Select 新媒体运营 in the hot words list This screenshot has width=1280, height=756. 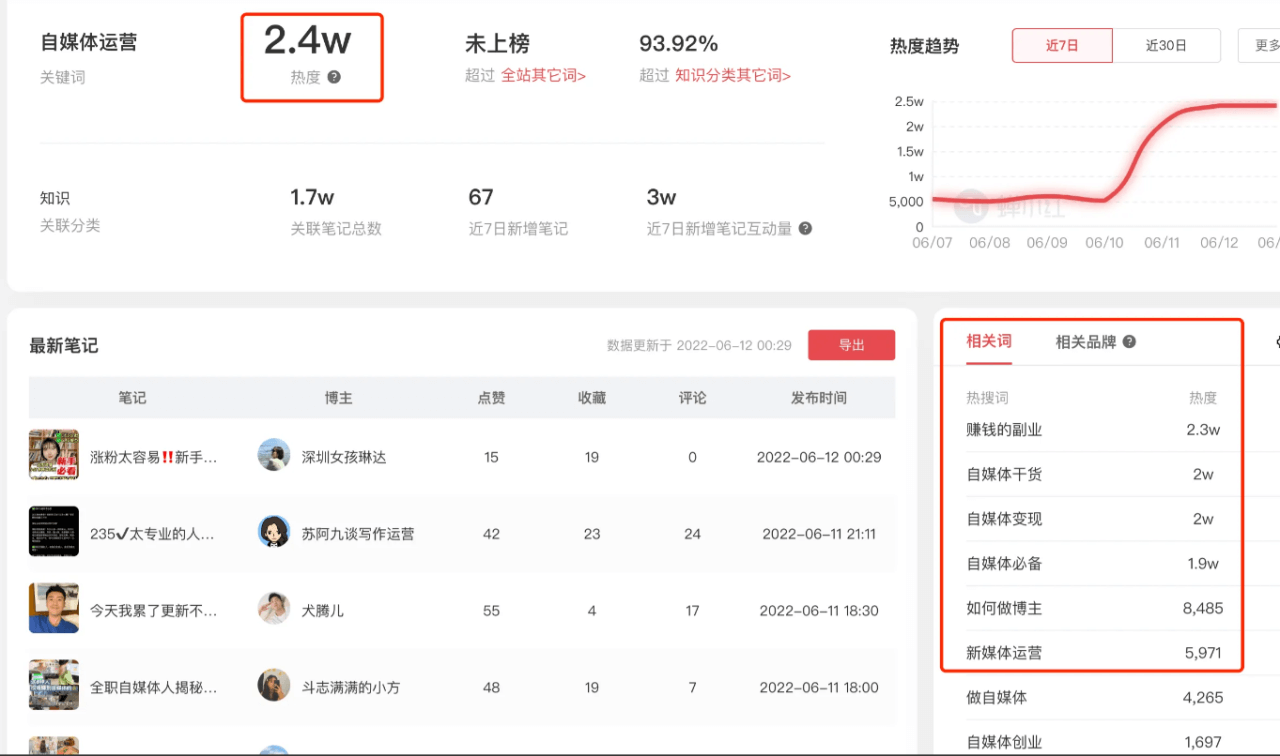[x=1003, y=652]
